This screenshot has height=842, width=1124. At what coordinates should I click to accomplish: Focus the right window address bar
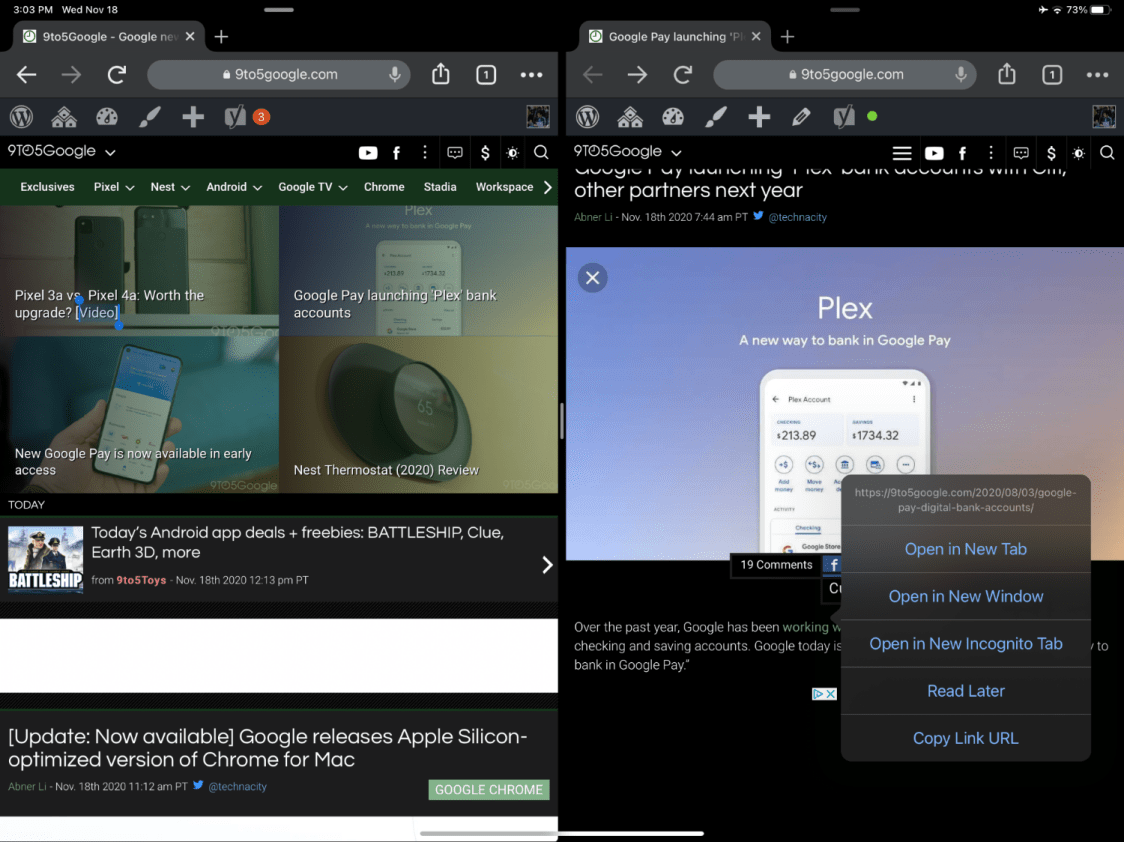pos(844,75)
